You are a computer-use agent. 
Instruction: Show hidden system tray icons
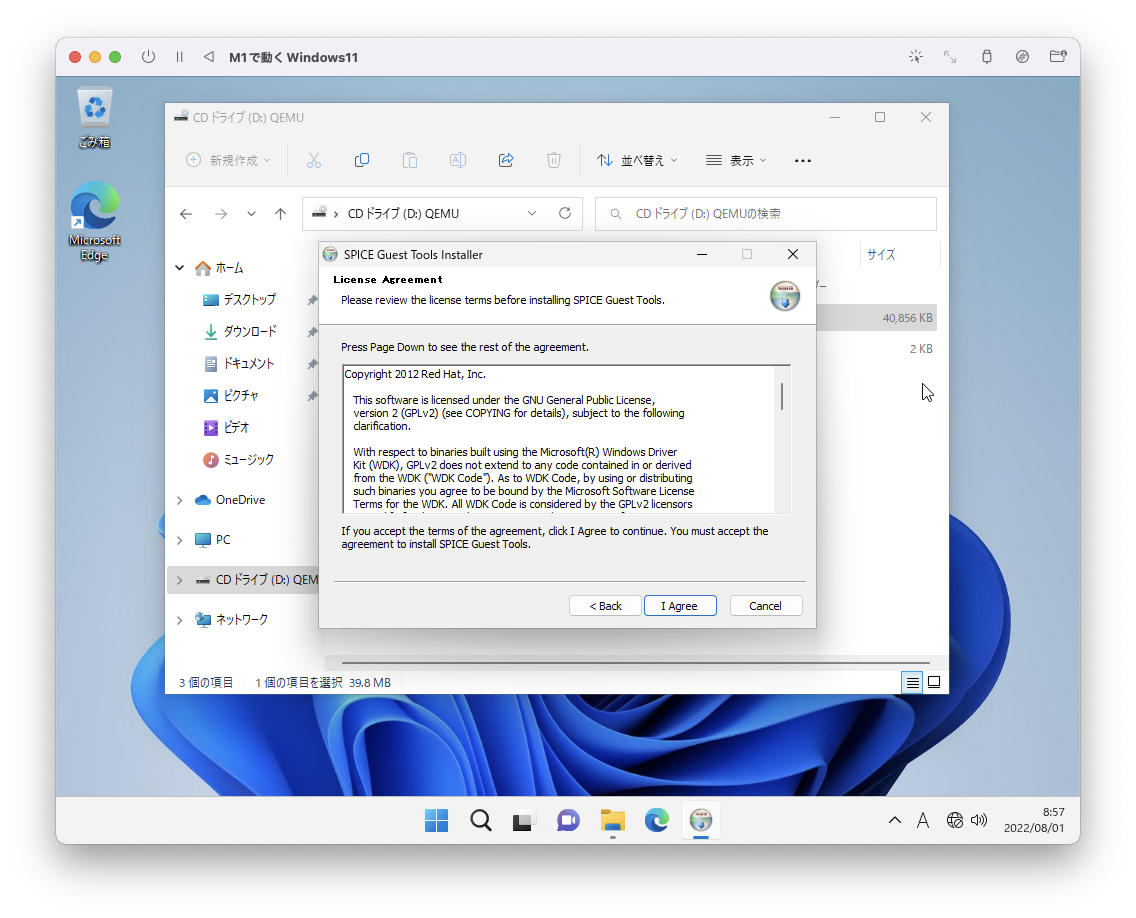pyautogui.click(x=895, y=820)
